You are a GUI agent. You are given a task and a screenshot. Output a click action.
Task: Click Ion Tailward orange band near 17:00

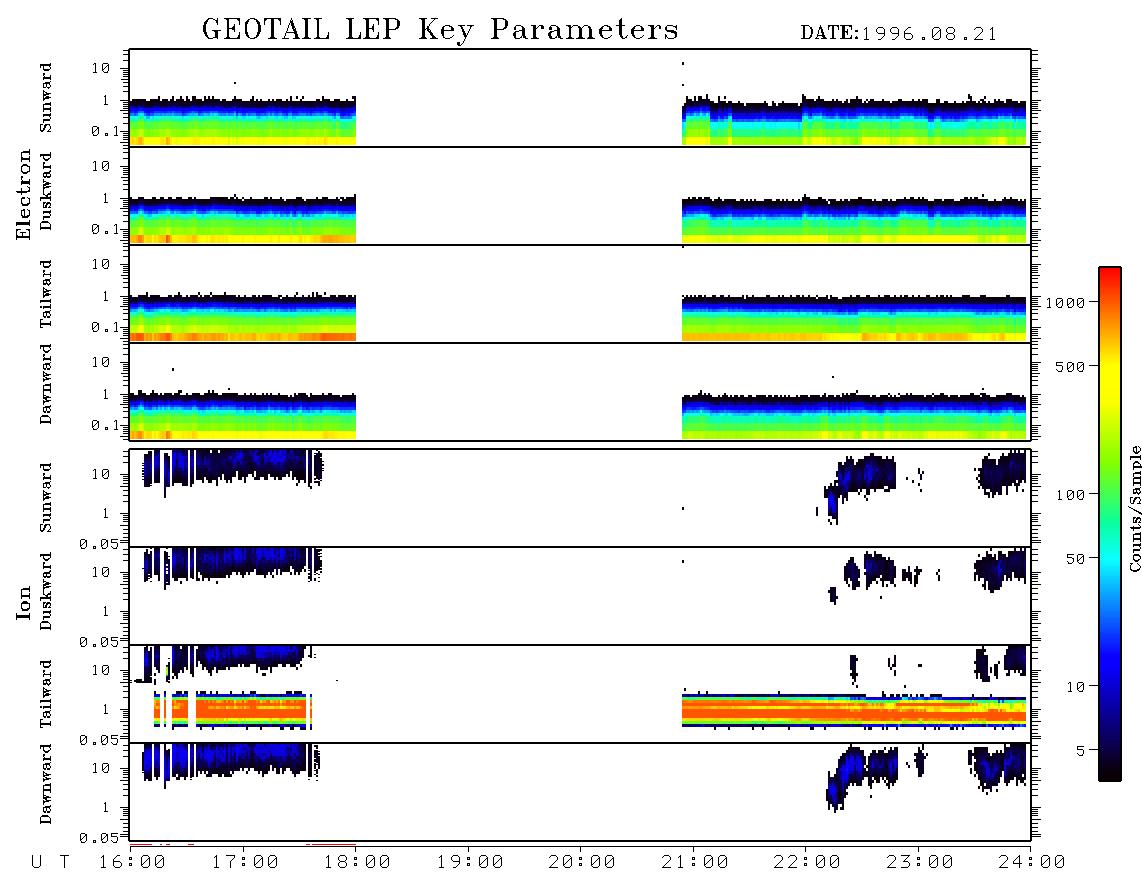[x=251, y=709]
